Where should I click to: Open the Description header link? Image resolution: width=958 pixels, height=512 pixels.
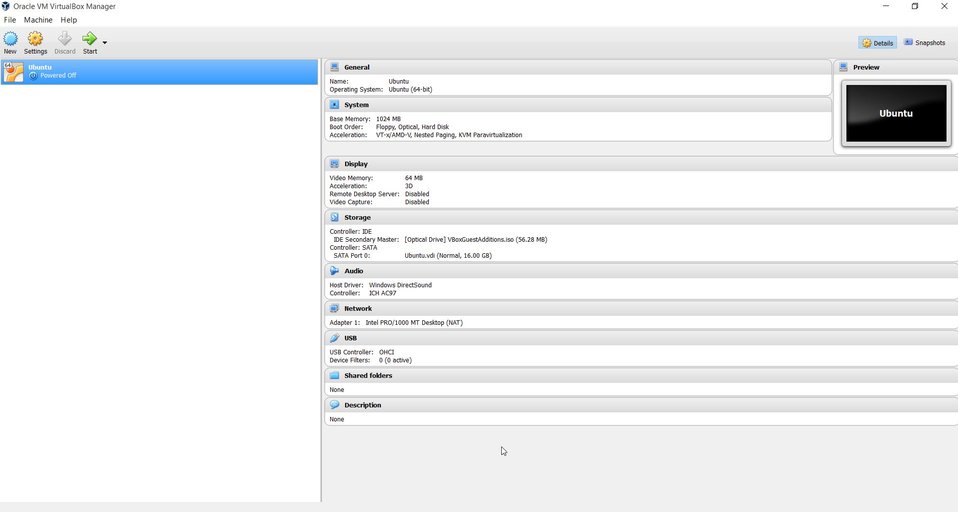(x=362, y=405)
